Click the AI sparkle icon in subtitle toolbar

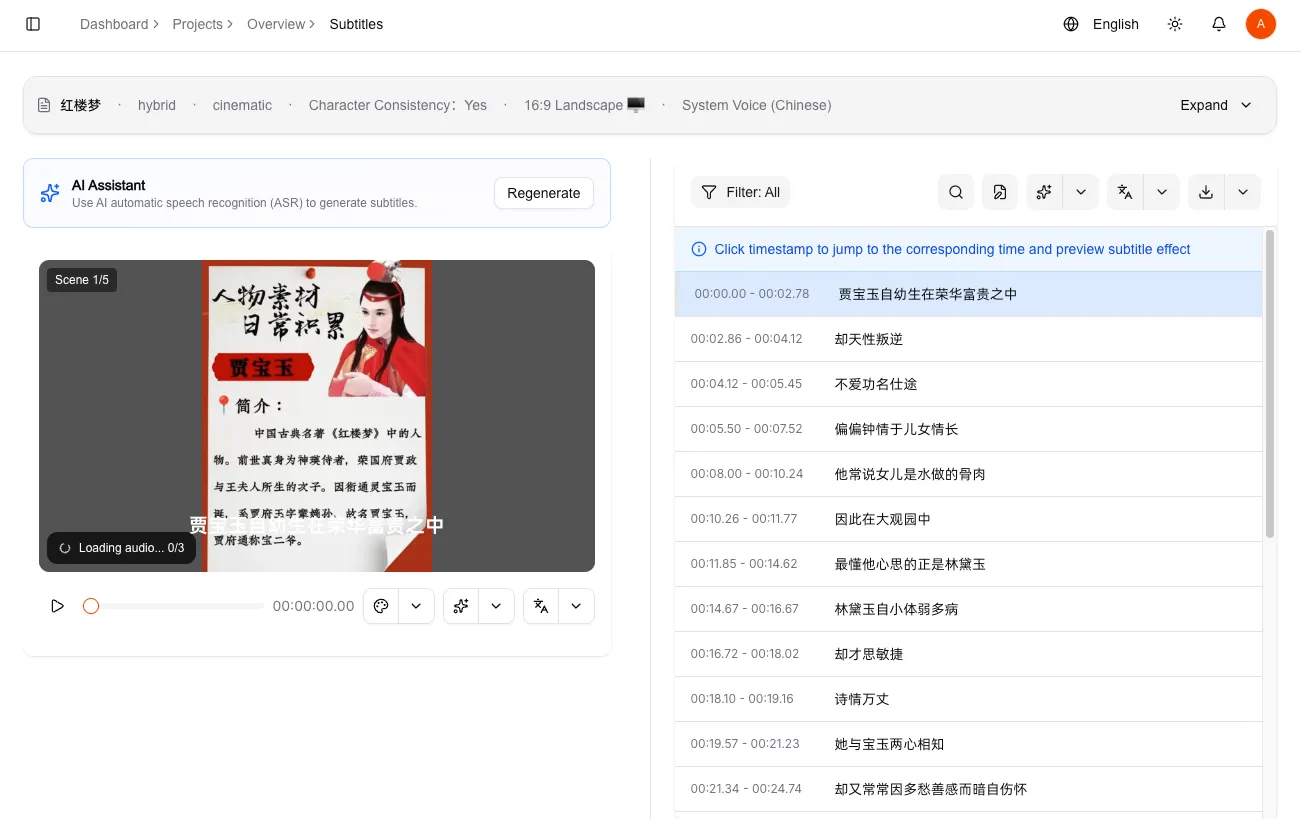(1044, 192)
